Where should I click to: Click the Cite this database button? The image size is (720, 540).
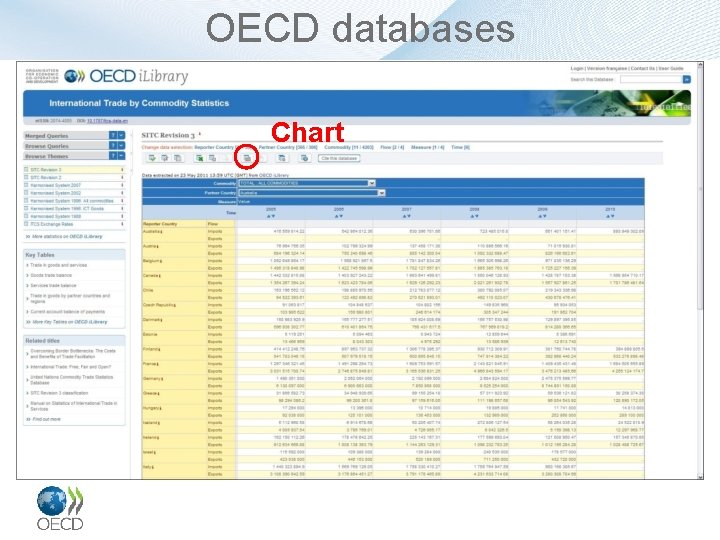339,158
